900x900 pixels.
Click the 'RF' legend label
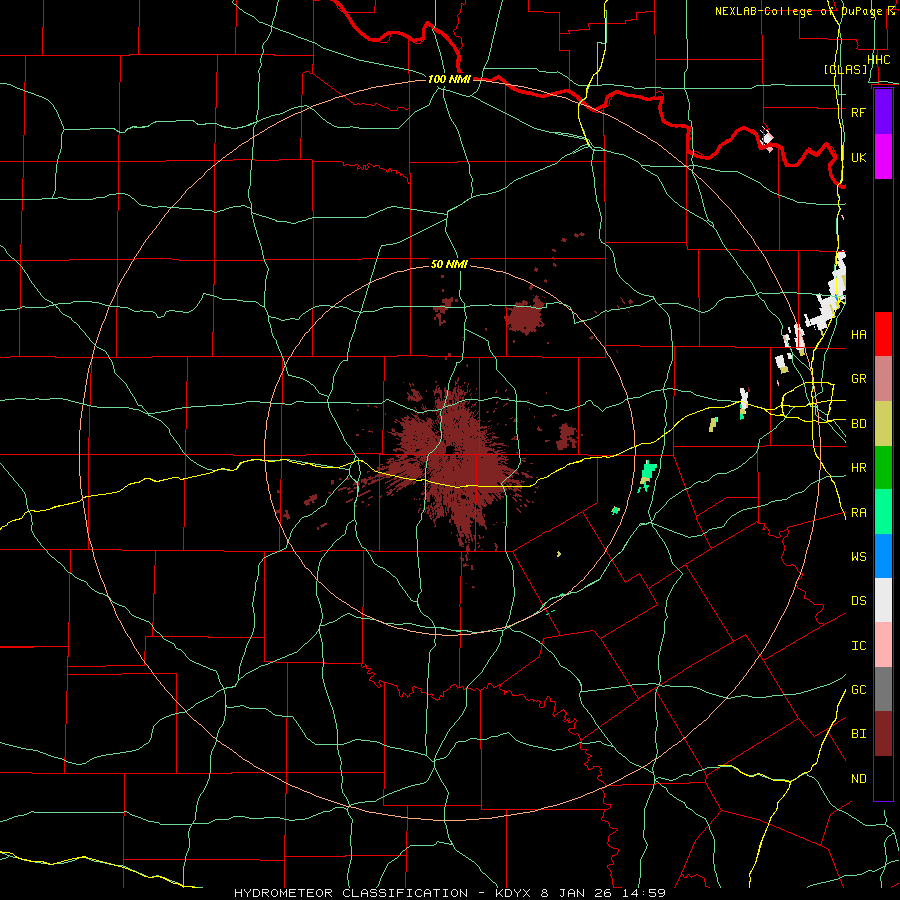point(858,113)
